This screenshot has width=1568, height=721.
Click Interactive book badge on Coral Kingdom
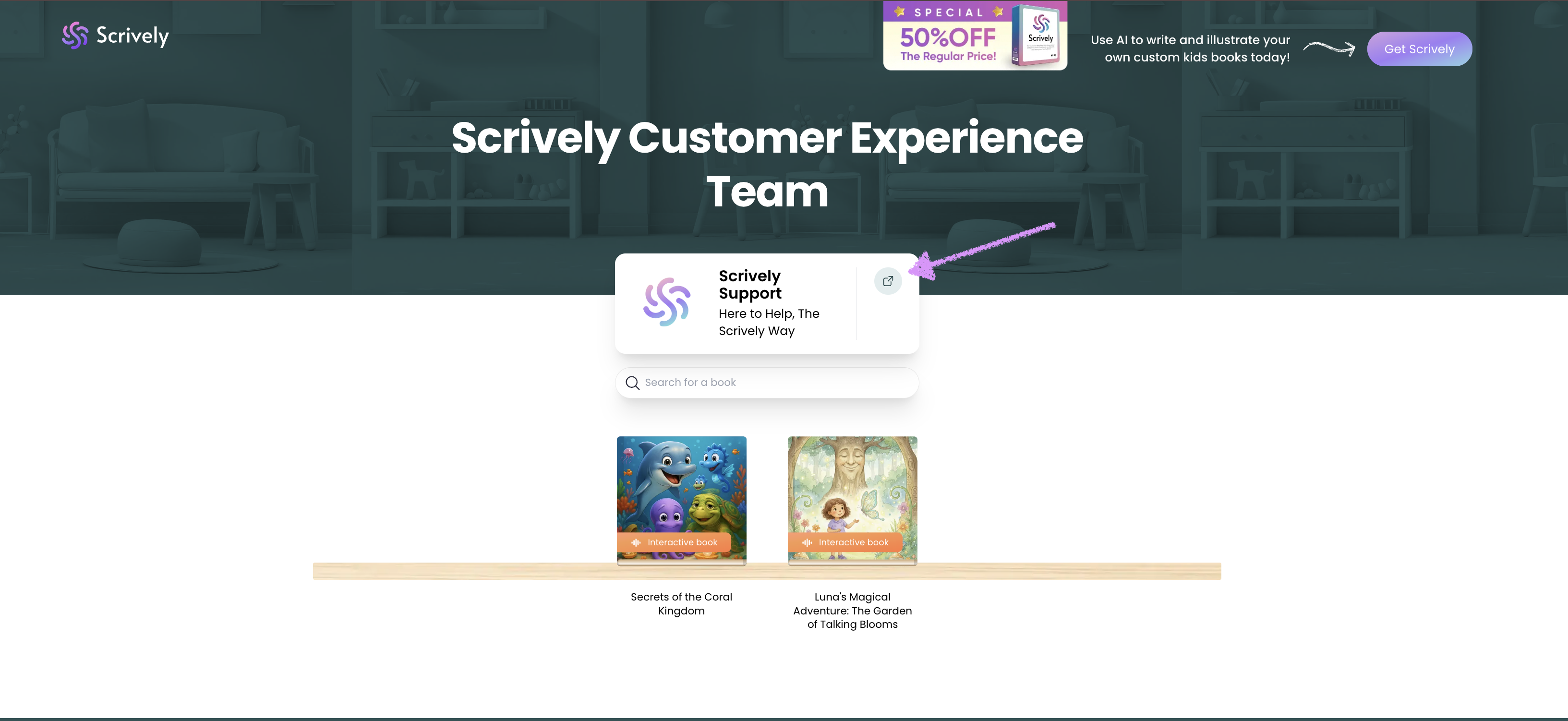pos(675,542)
